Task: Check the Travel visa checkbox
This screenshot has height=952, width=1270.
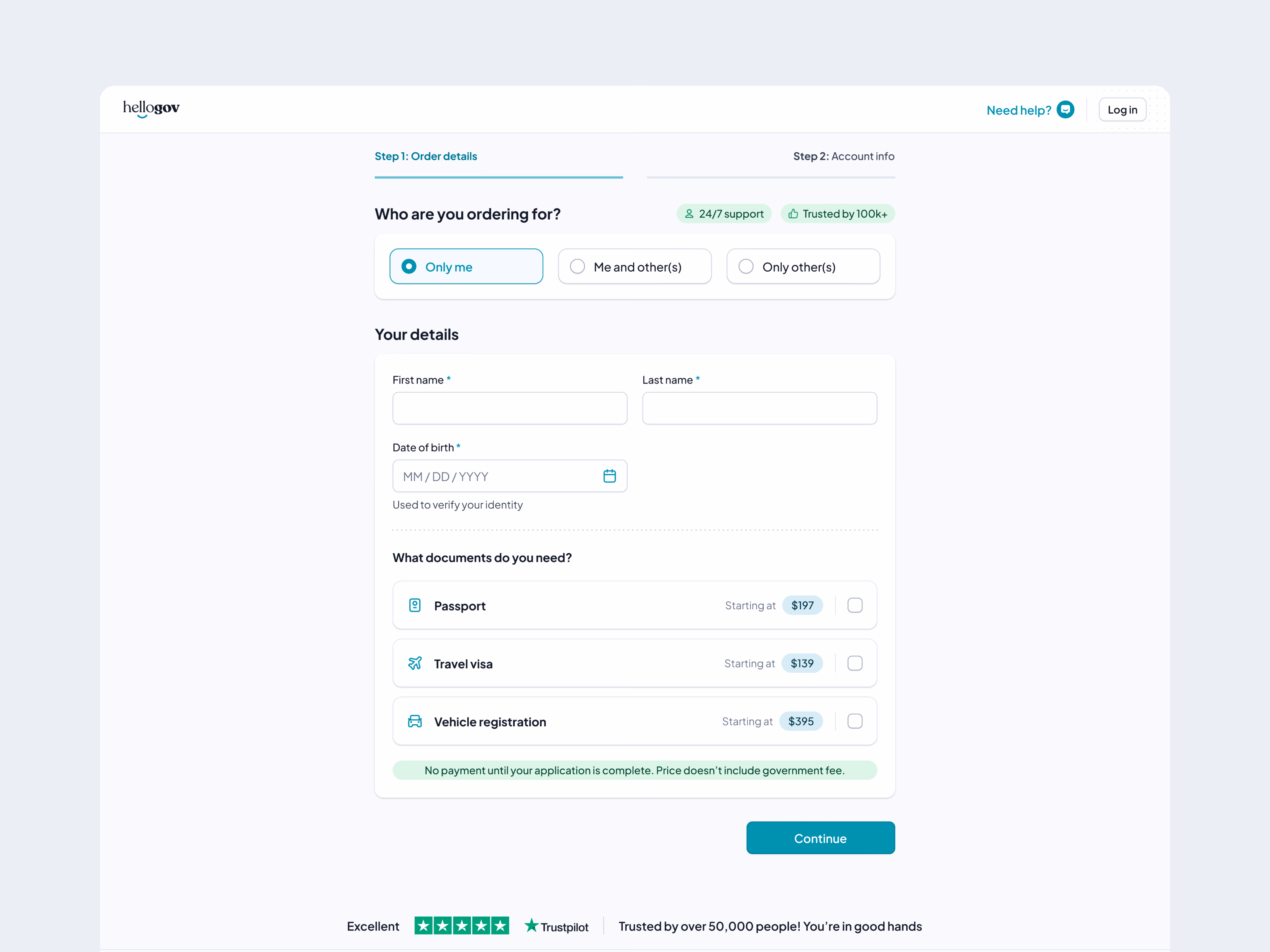Action: click(855, 663)
